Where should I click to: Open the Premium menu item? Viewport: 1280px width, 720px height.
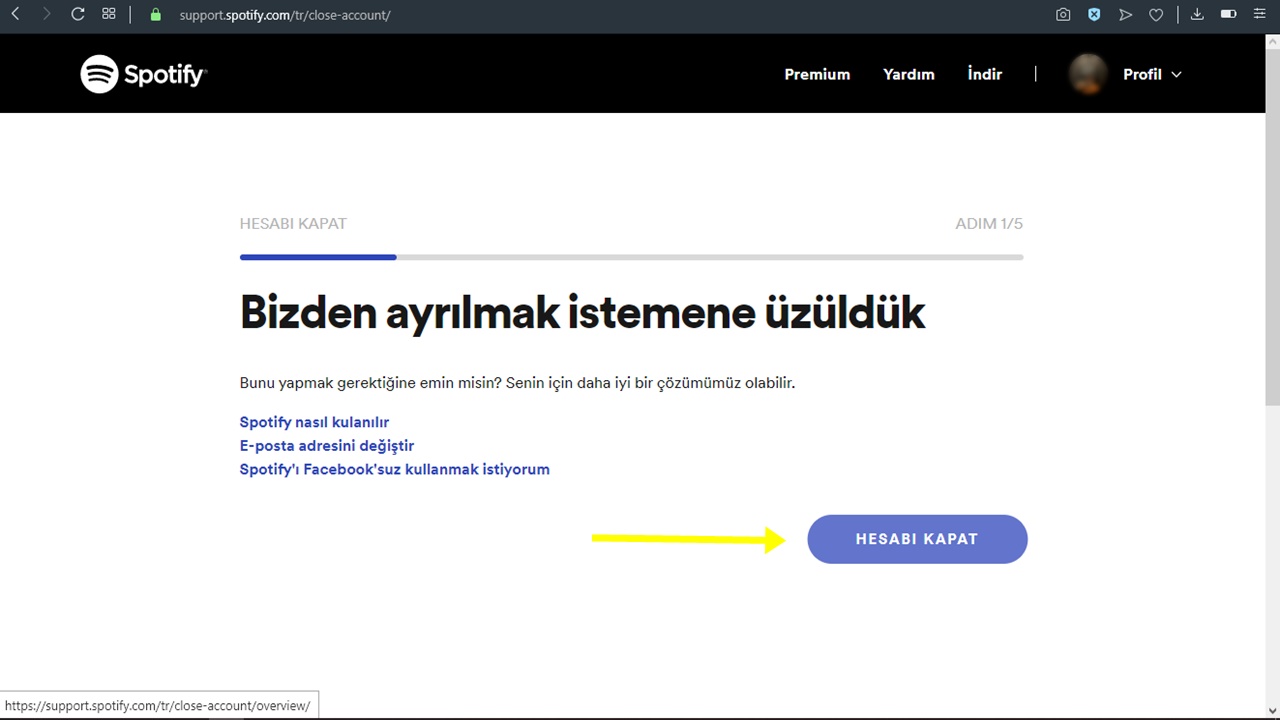tap(817, 74)
